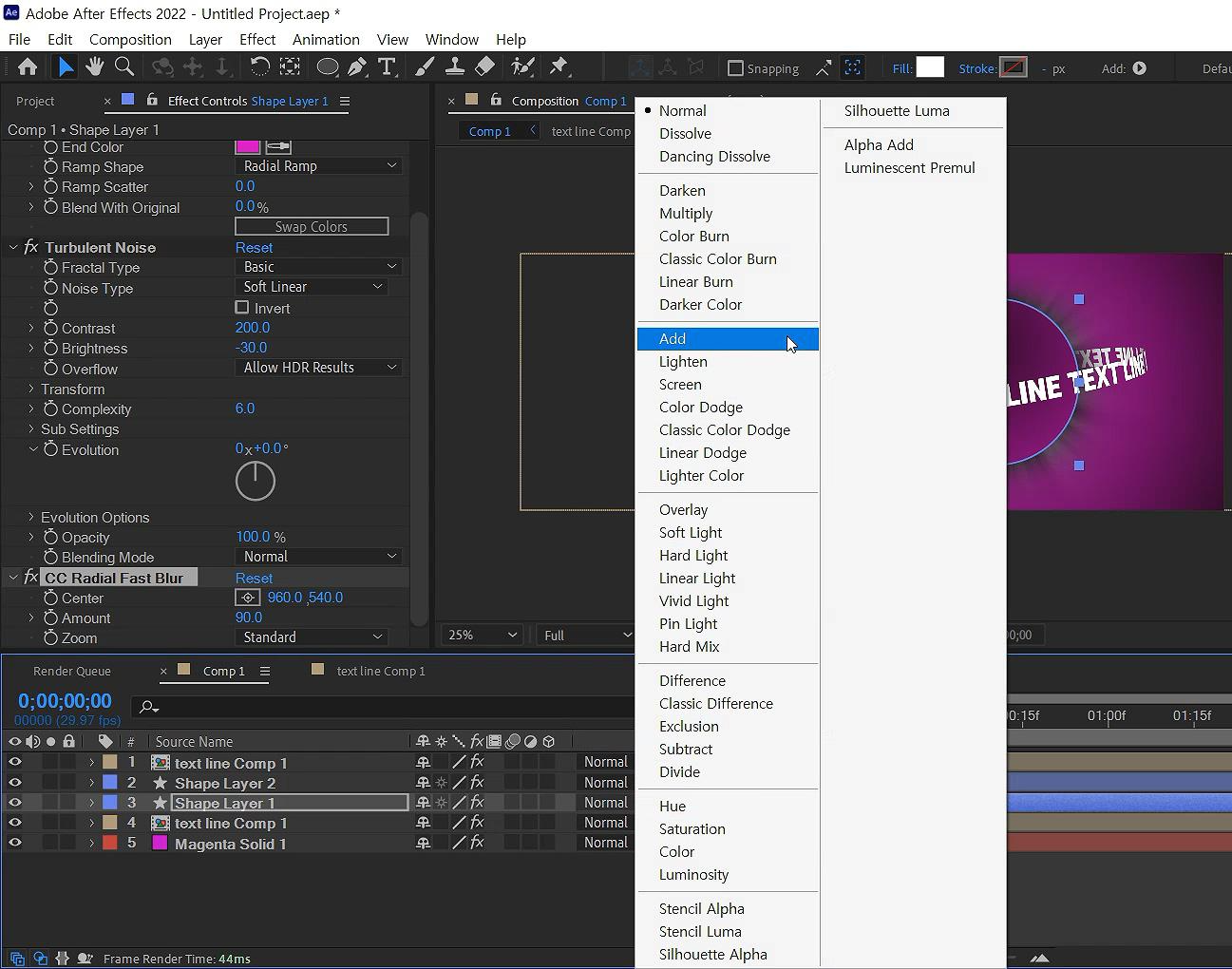Image resolution: width=1232 pixels, height=969 pixels.
Task: Open the Fractal Type dropdown
Action: tap(318, 267)
